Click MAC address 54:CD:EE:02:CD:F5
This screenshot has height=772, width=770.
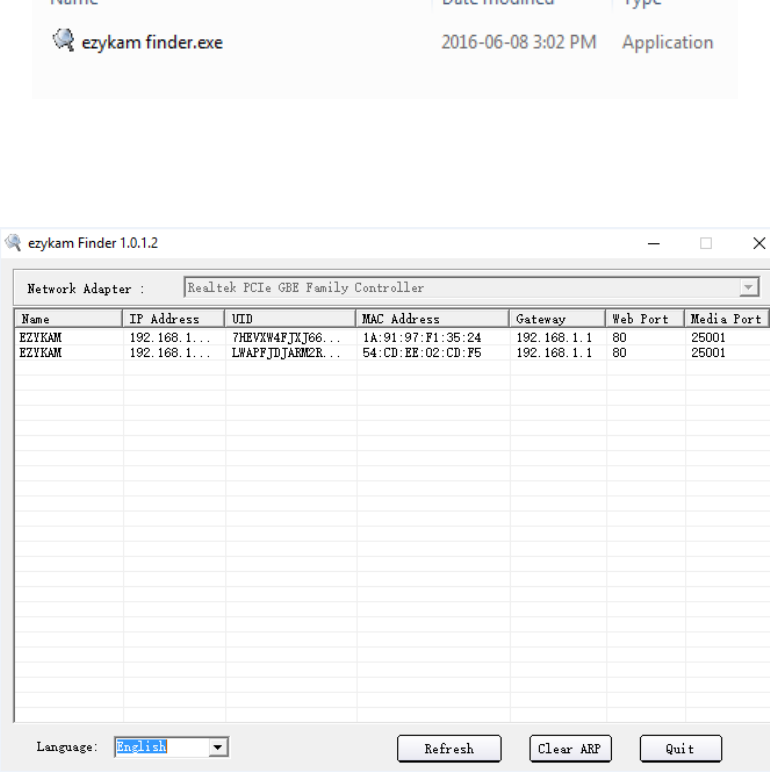(422, 353)
